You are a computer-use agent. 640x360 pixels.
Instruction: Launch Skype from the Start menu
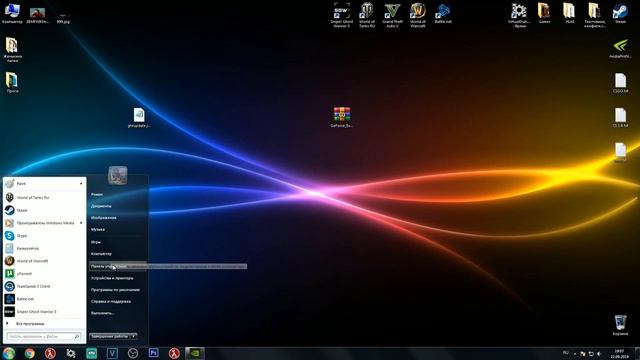[x=44, y=236]
